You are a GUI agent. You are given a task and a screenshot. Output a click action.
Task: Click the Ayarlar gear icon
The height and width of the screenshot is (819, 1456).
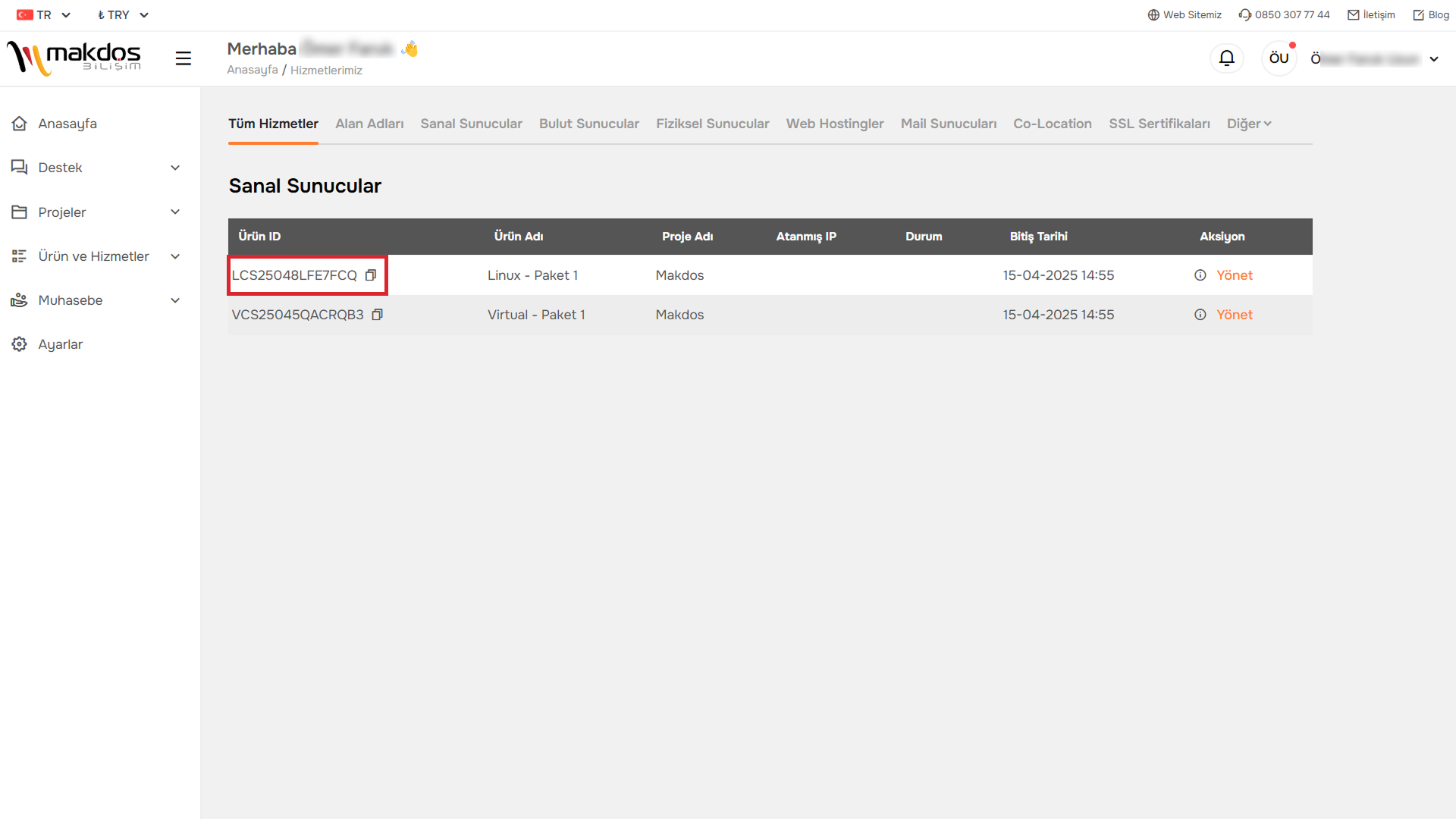(x=20, y=344)
